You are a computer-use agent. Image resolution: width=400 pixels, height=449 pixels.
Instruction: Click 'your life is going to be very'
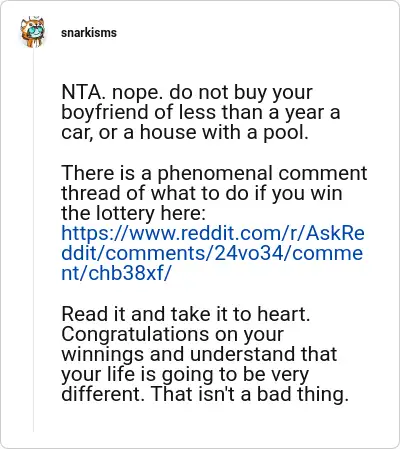(185, 374)
